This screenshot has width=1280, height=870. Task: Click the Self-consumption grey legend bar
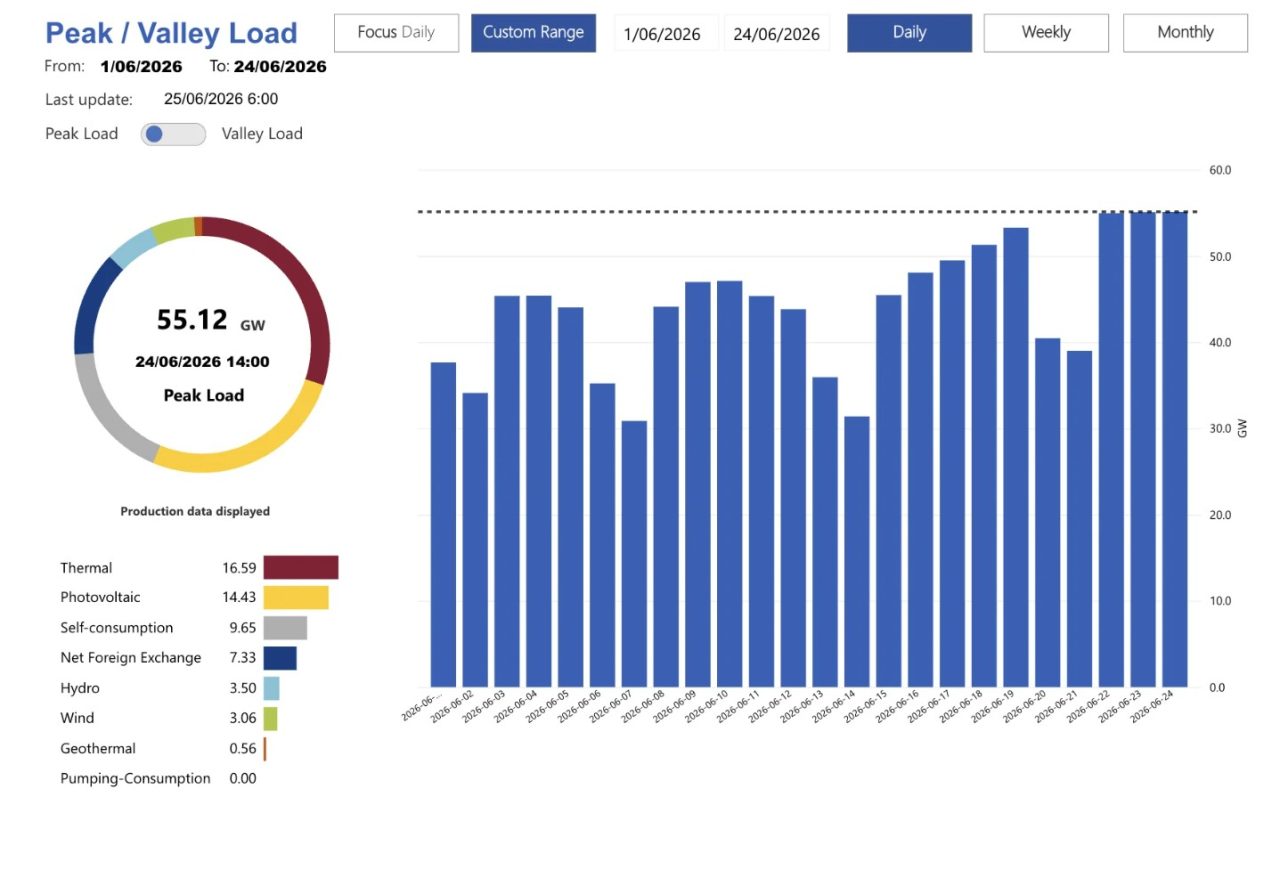point(285,628)
